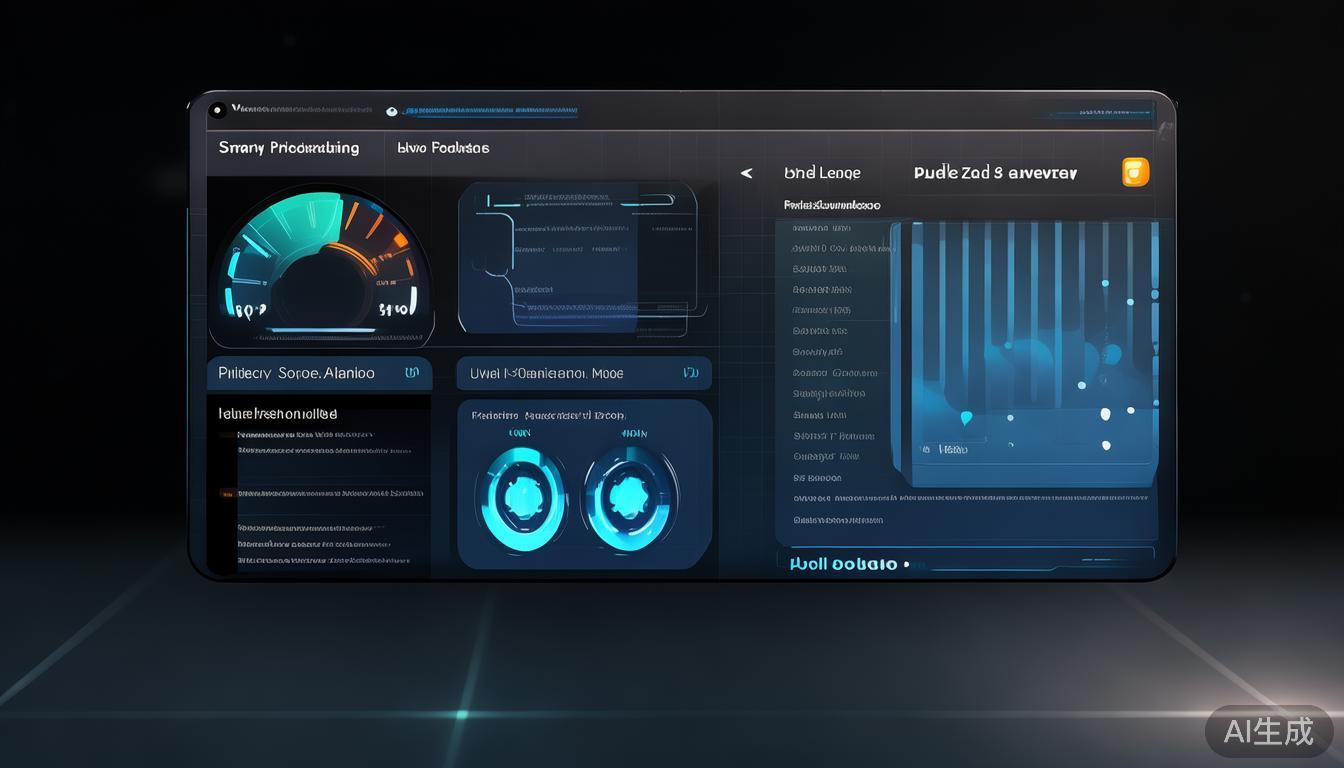Click the icon right of Uwel Moanieanol Mooe
The width and height of the screenshot is (1344, 768).
690,373
